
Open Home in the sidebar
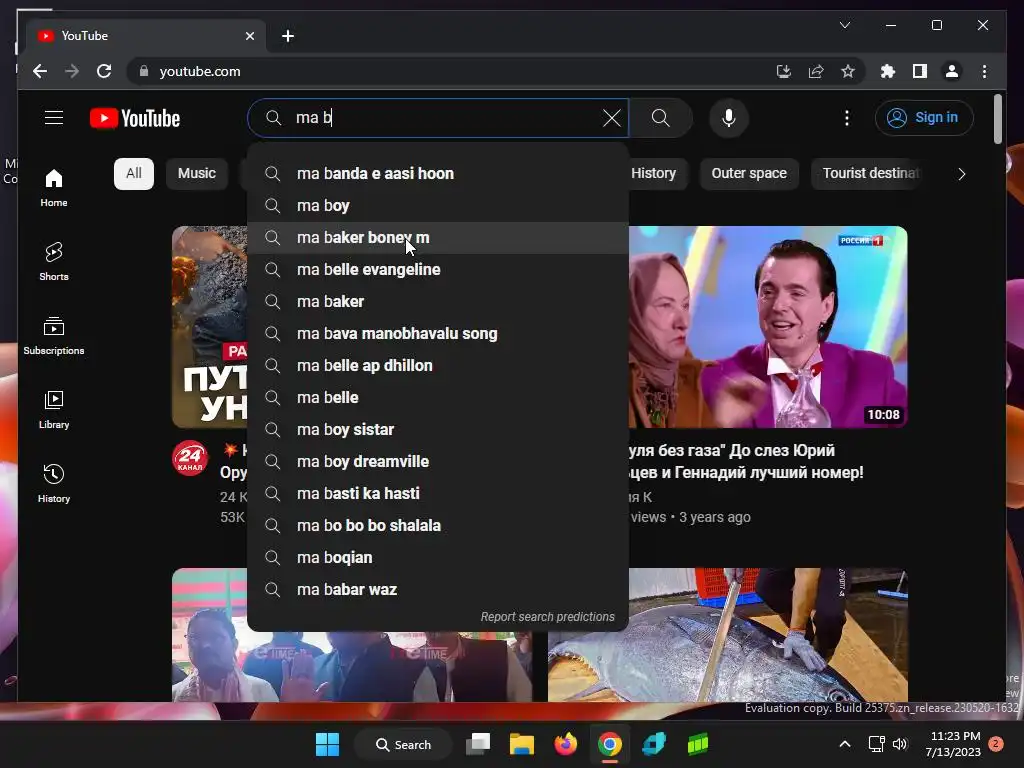[54, 188]
